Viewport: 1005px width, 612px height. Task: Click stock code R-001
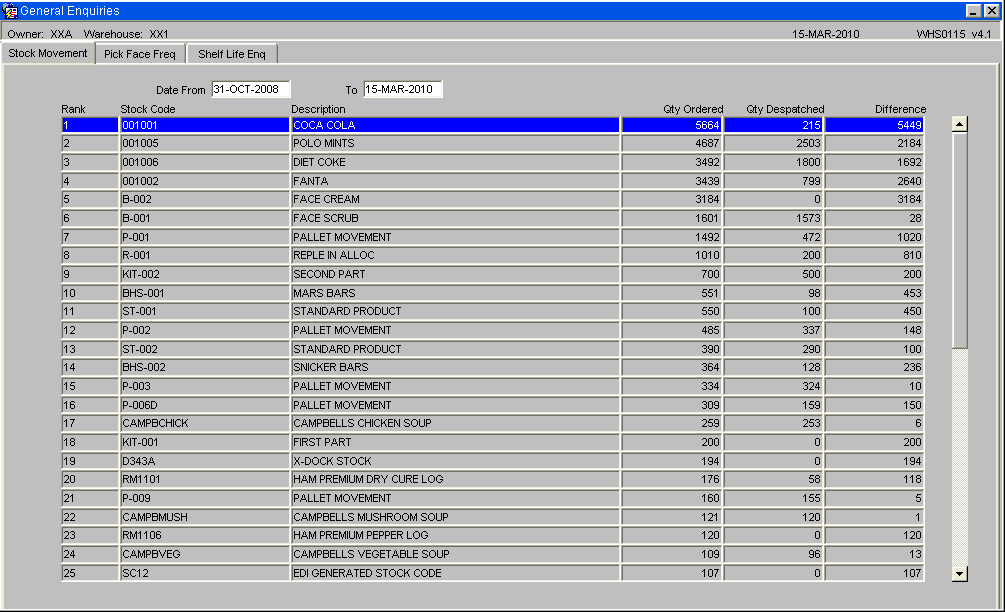204,255
